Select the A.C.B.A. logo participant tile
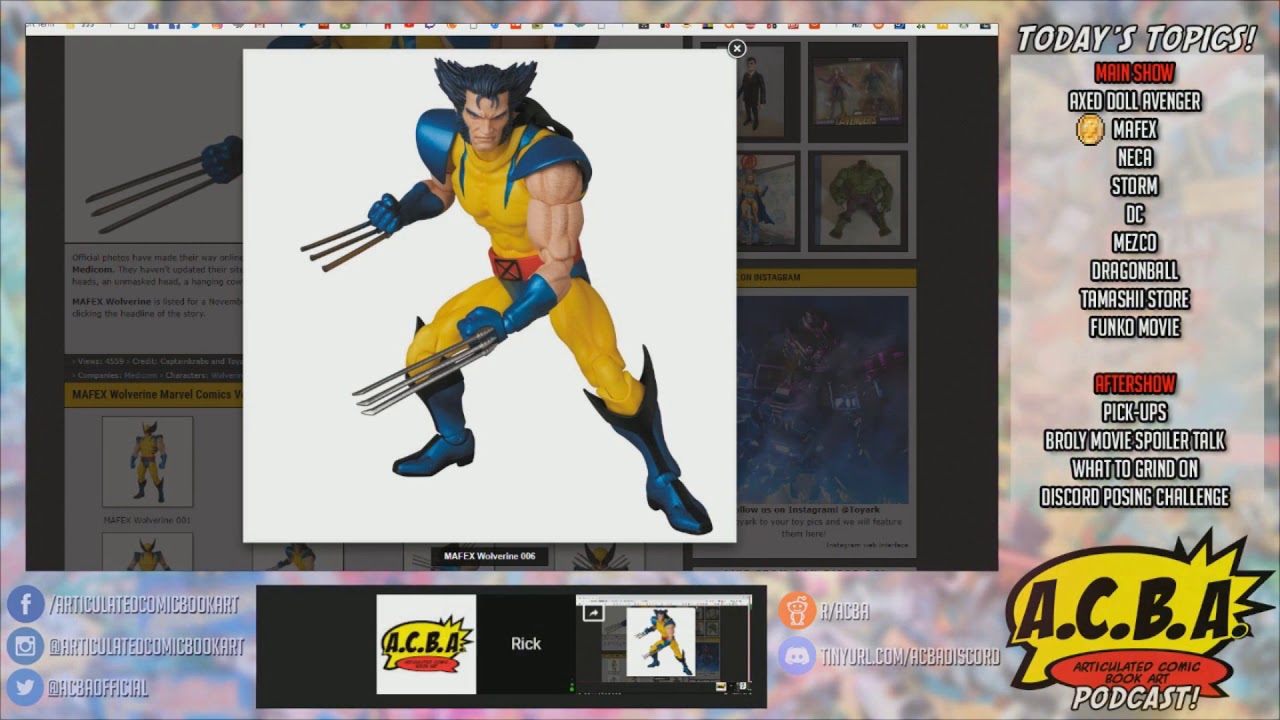Viewport: 1280px width, 720px height. click(x=426, y=644)
